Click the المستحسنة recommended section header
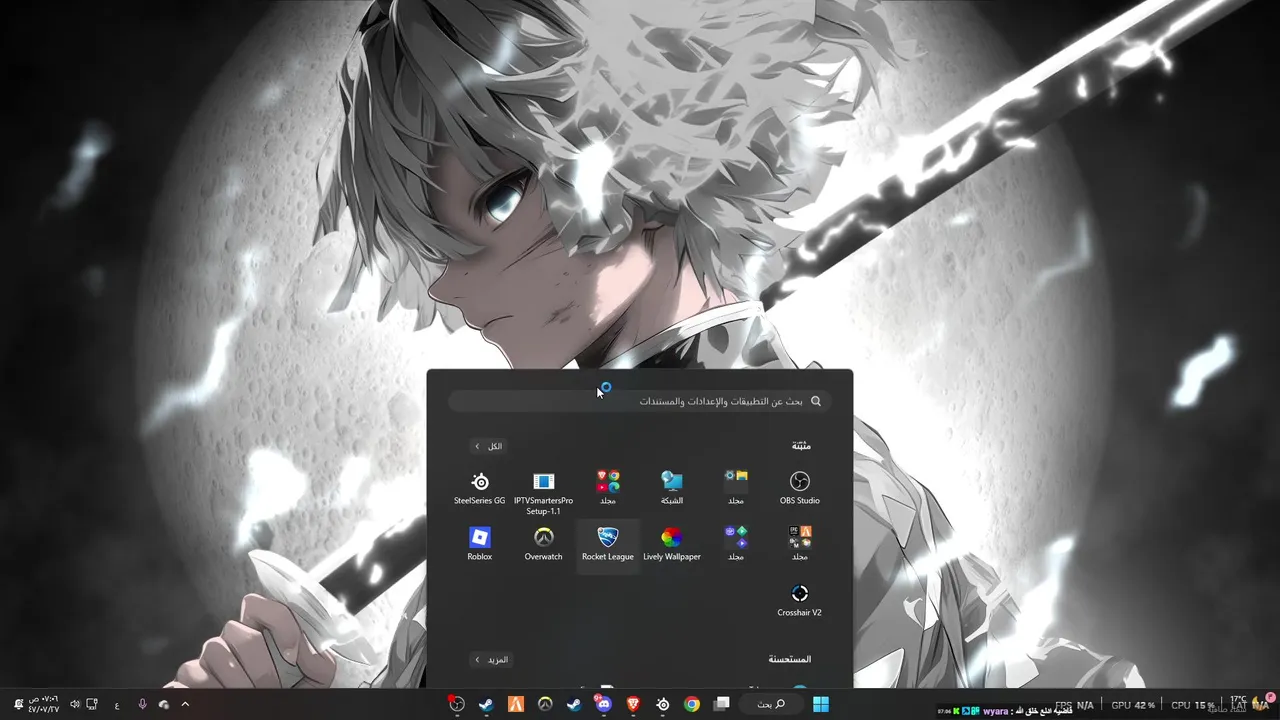1280x720 pixels. pos(790,660)
